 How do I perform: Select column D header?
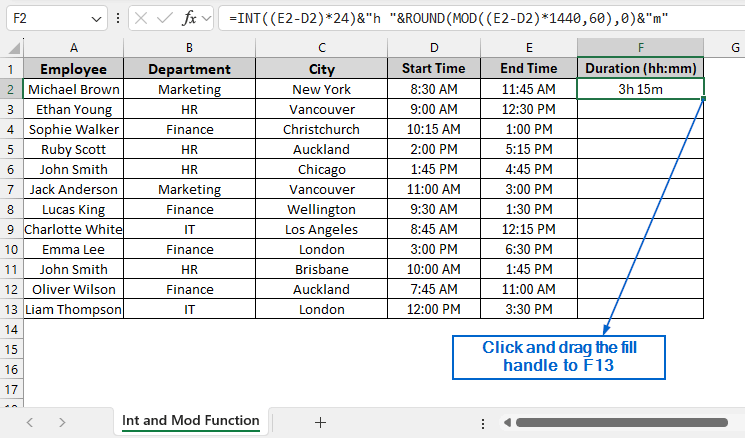(434, 48)
